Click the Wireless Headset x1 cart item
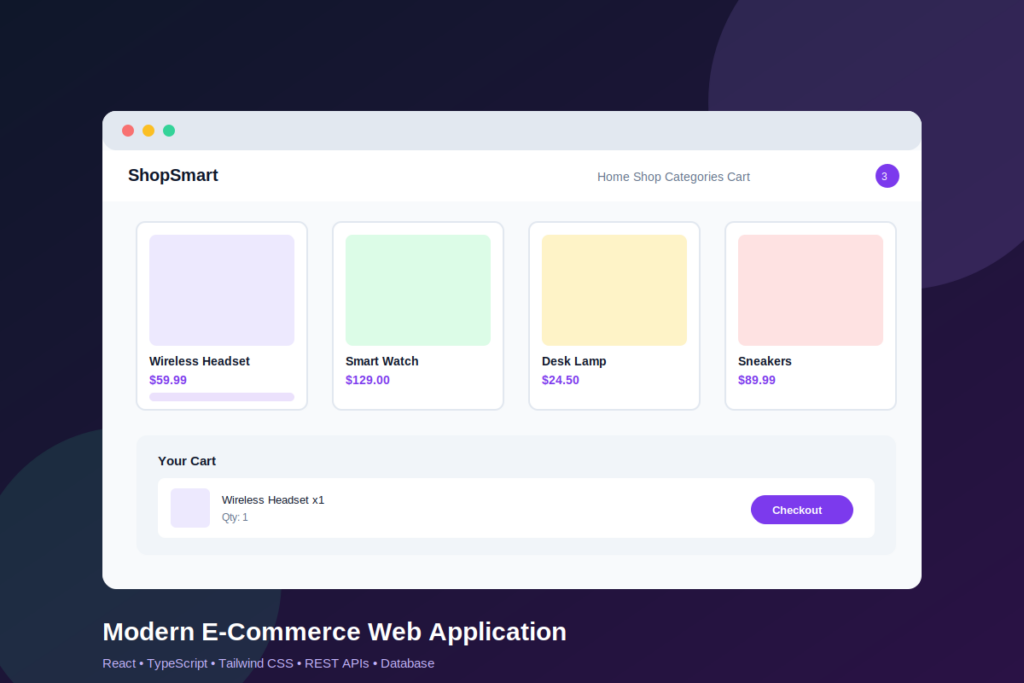This screenshot has height=683, width=1024. click(273, 500)
